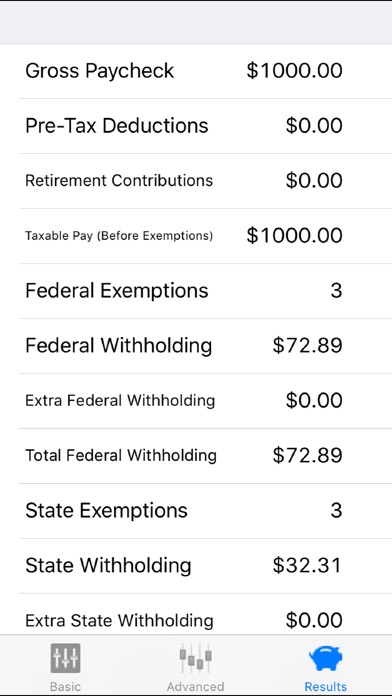Tap Taxable Pay (Before Exemptions) row
Screen dimensions: 392x696
click(196, 236)
